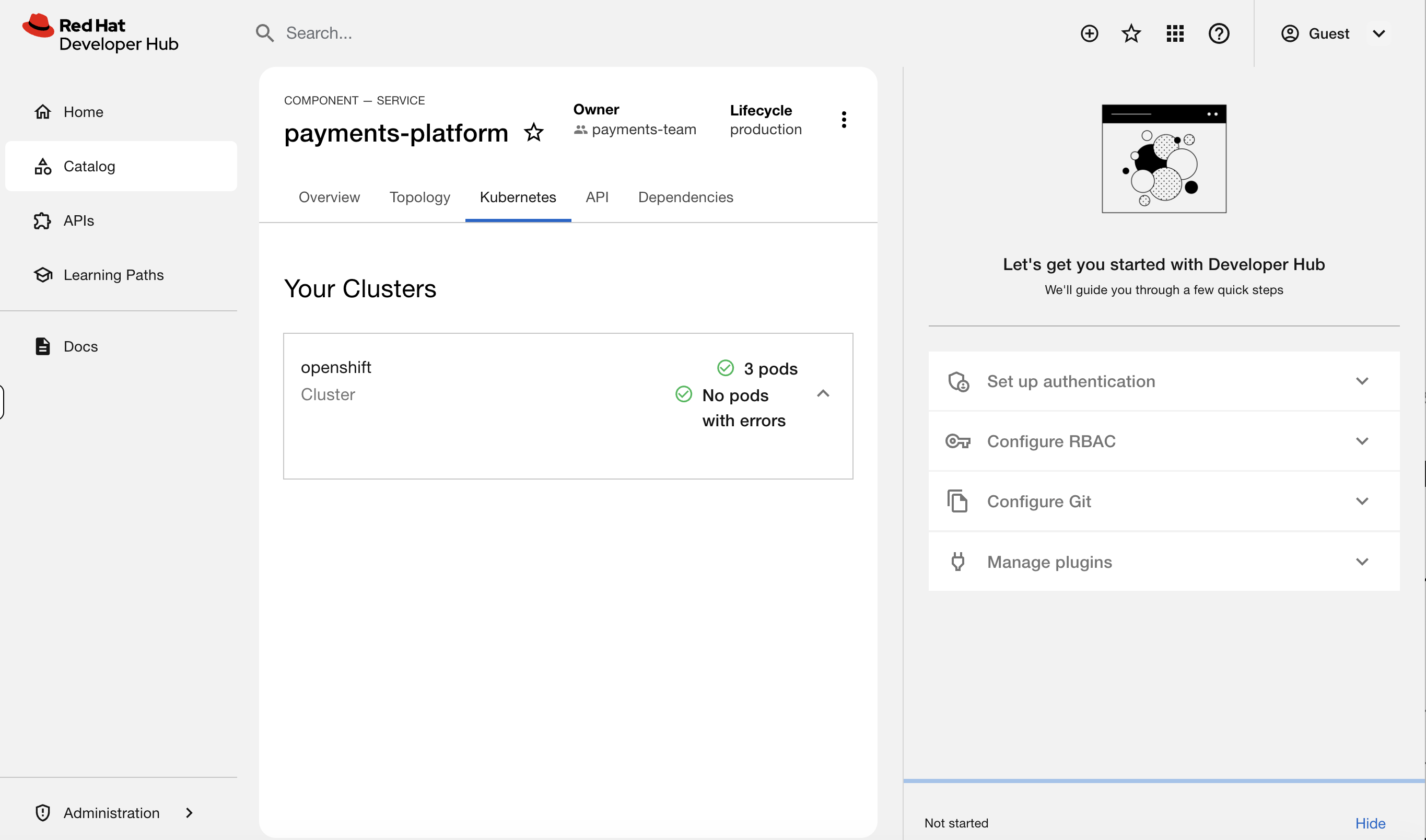Open the payments-team owner link
Viewport: 1426px width, 840px height.
coord(644,130)
